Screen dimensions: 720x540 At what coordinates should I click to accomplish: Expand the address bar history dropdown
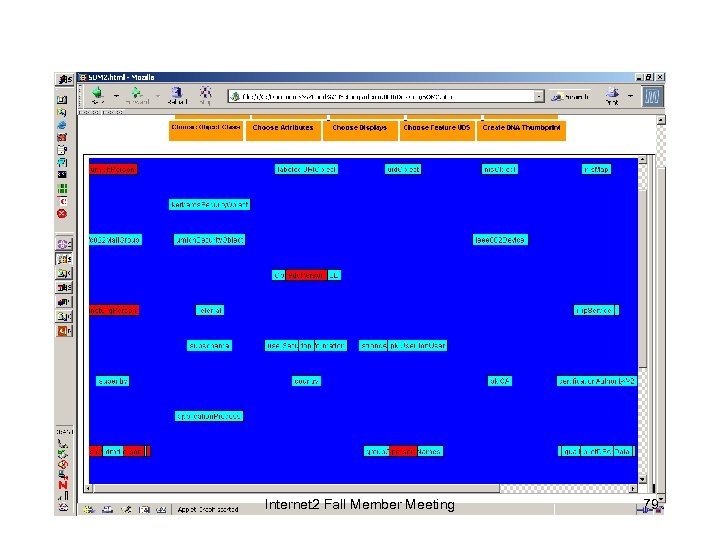click(x=539, y=96)
